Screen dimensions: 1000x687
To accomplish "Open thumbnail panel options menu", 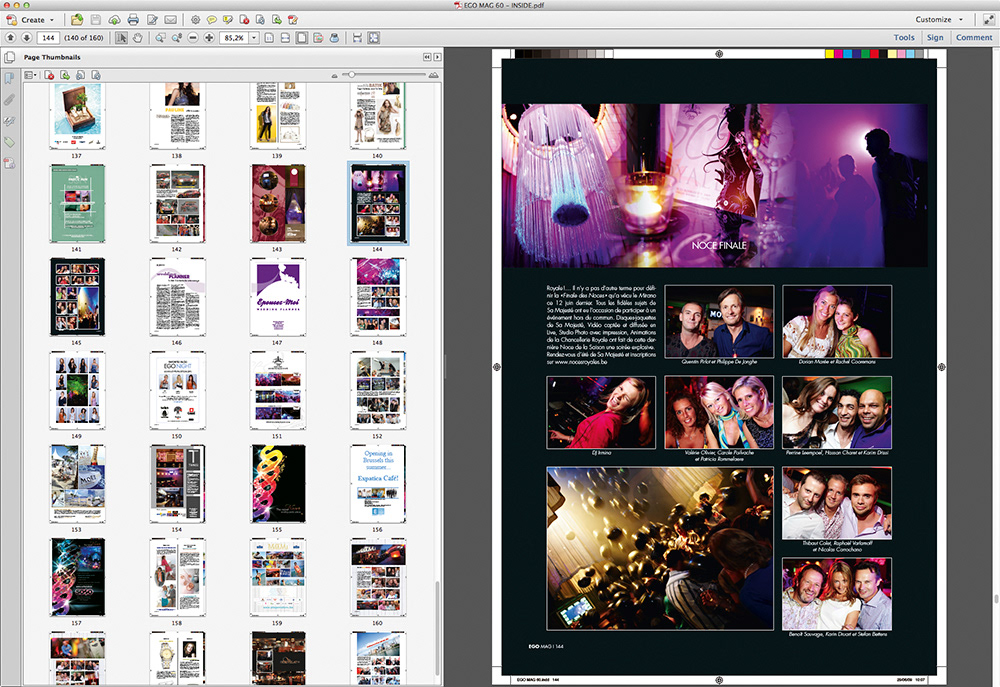I will click(30, 75).
